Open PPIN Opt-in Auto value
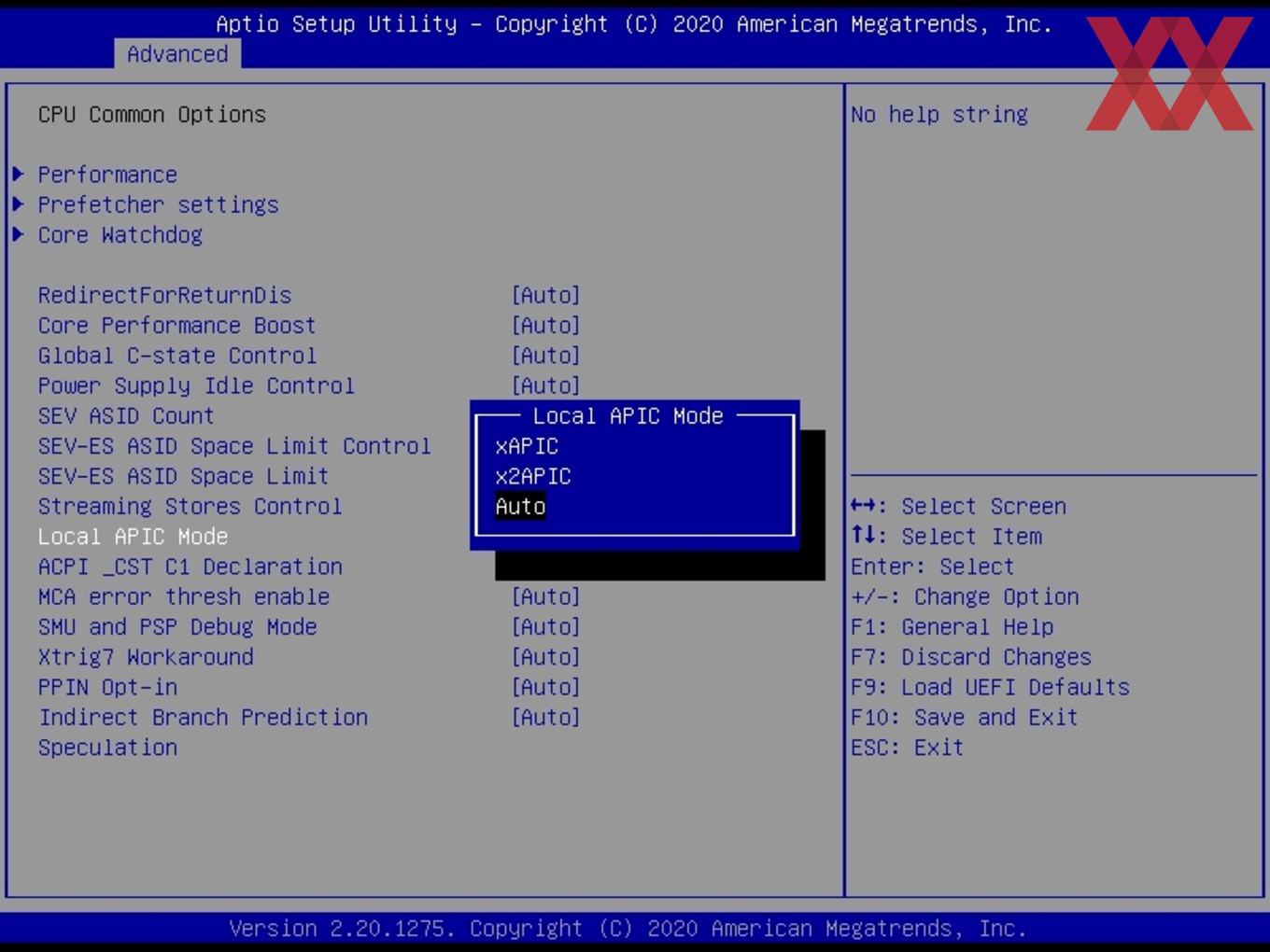 pyautogui.click(x=545, y=687)
